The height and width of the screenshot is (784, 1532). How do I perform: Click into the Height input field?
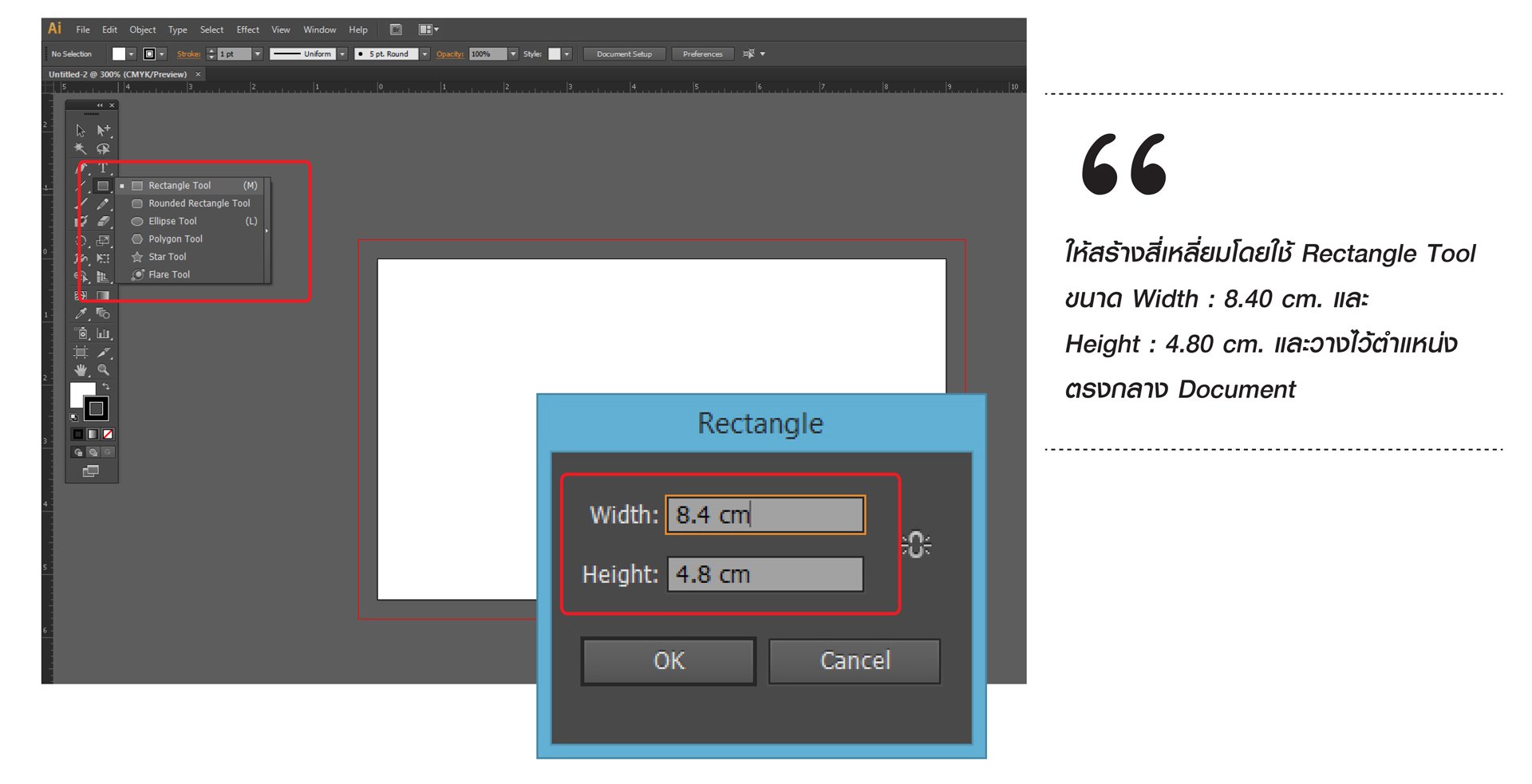tap(764, 574)
